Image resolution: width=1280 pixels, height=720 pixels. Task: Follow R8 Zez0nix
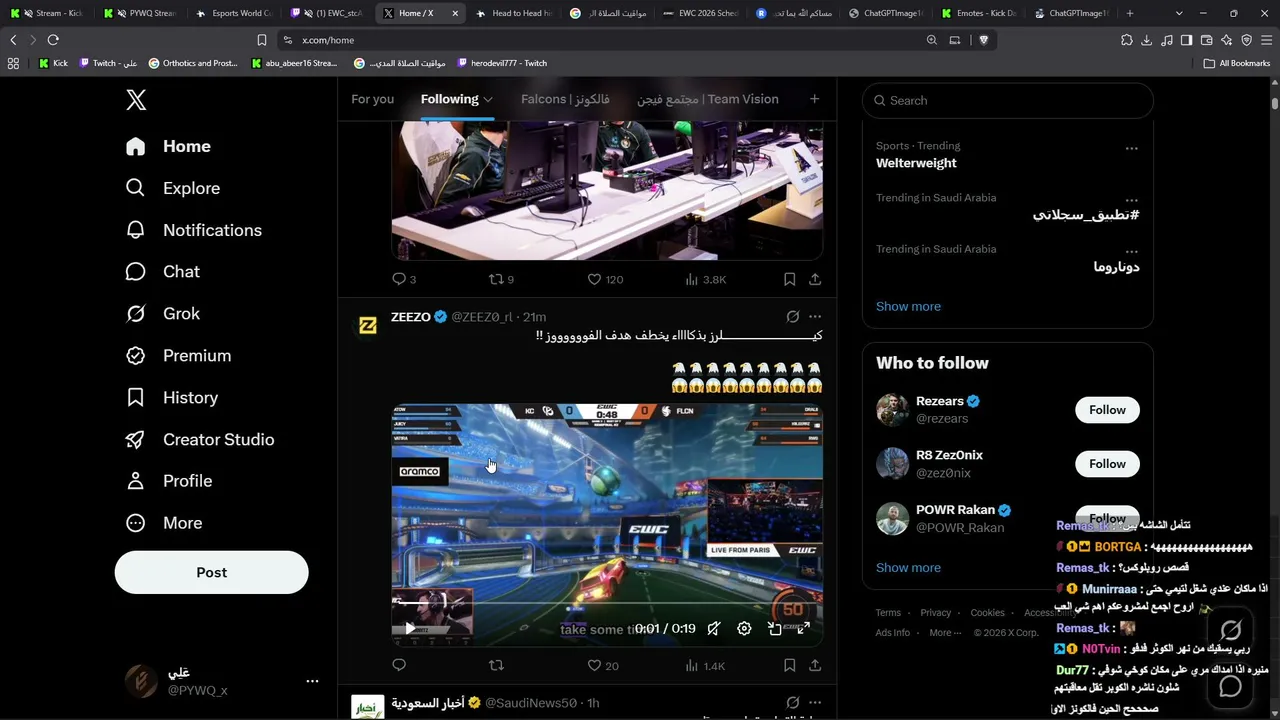pos(1107,464)
